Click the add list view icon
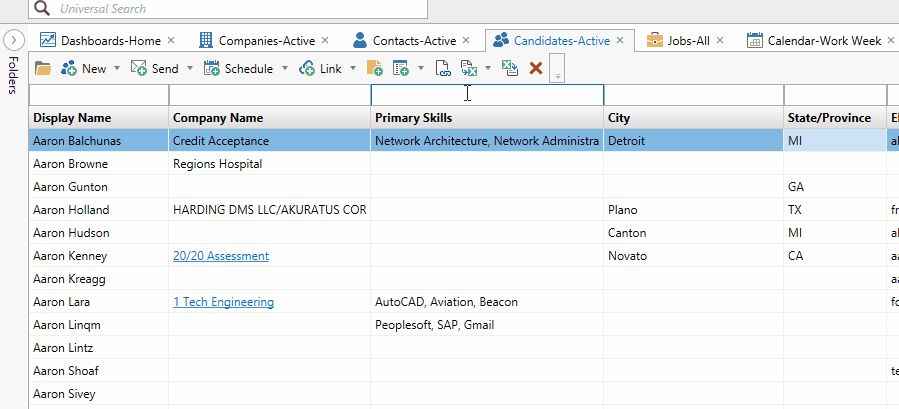 click(401, 69)
